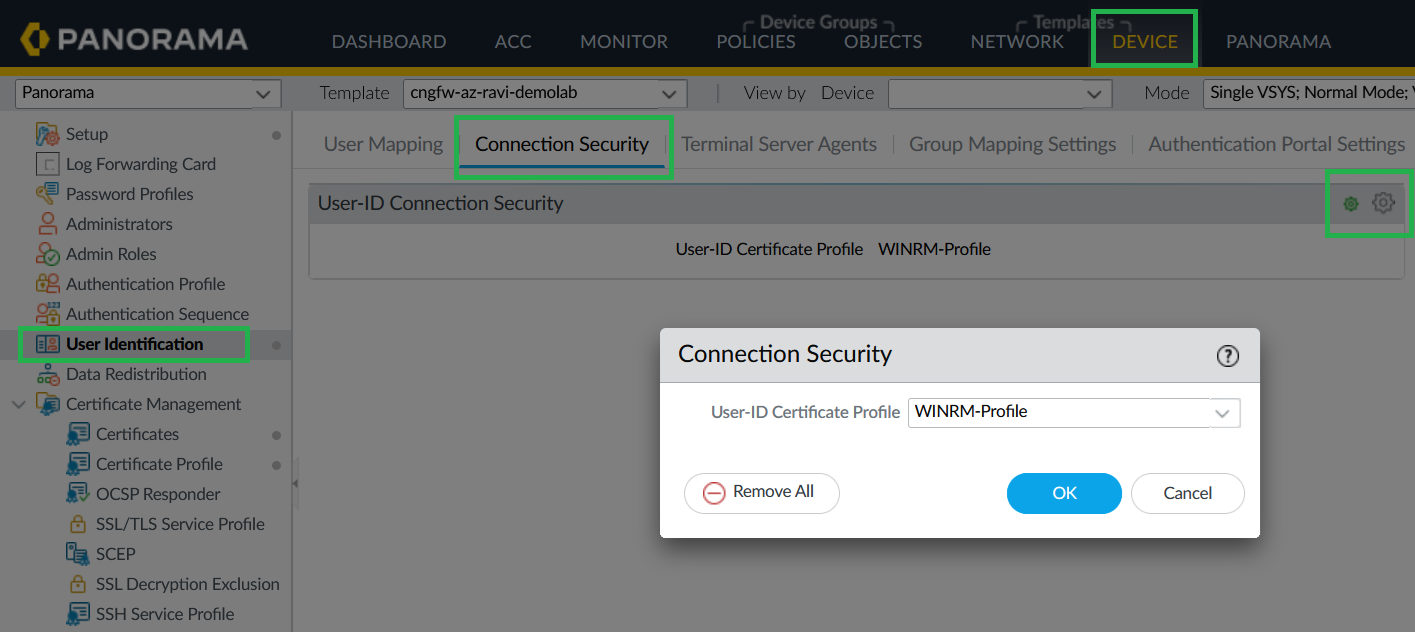Screen dimensions: 1415x632
Task: Open the help icon in Connection Security dialog
Action: pyautogui.click(x=1227, y=356)
